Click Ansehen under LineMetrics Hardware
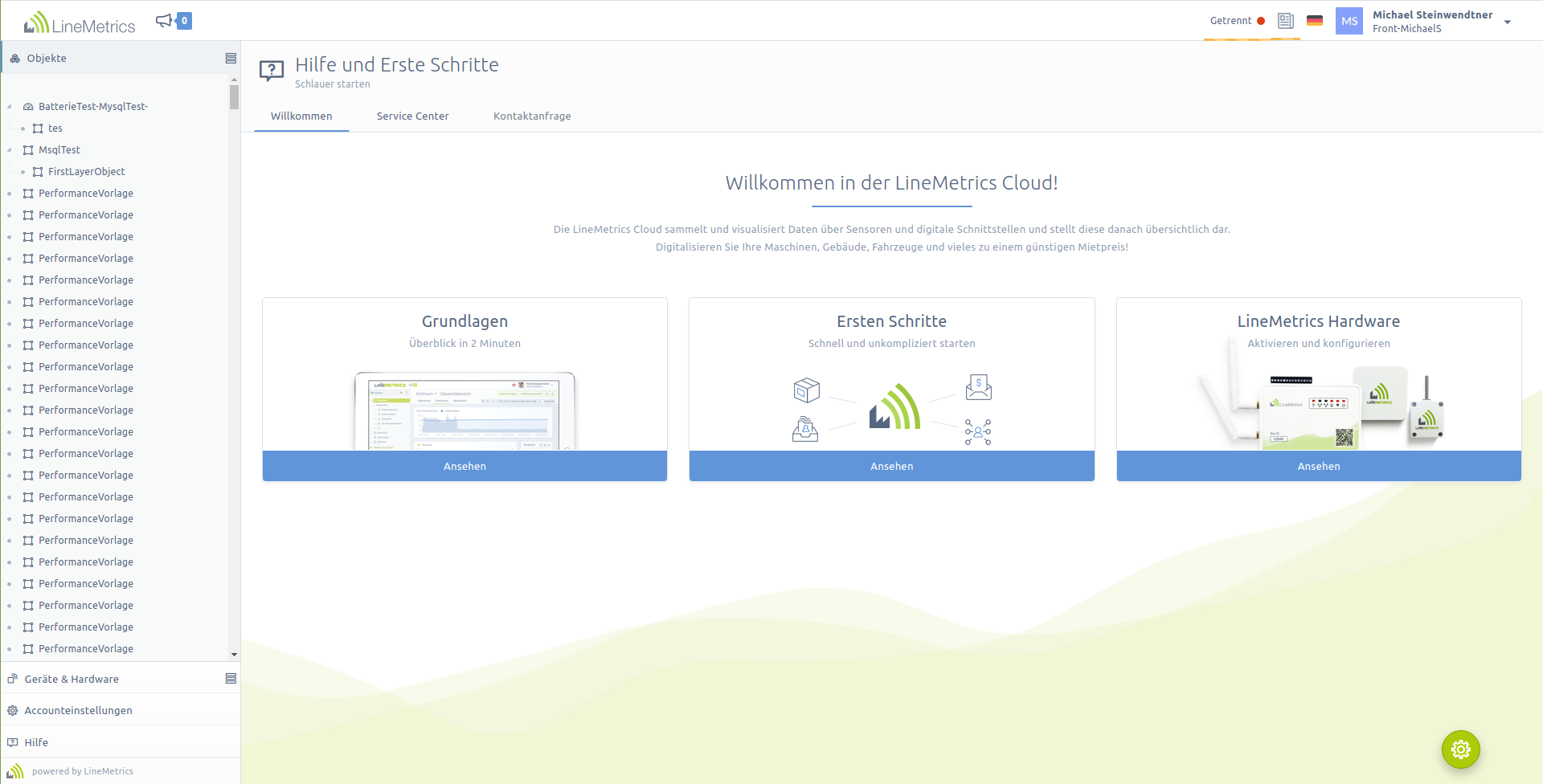The height and width of the screenshot is (784, 1543). click(1319, 466)
